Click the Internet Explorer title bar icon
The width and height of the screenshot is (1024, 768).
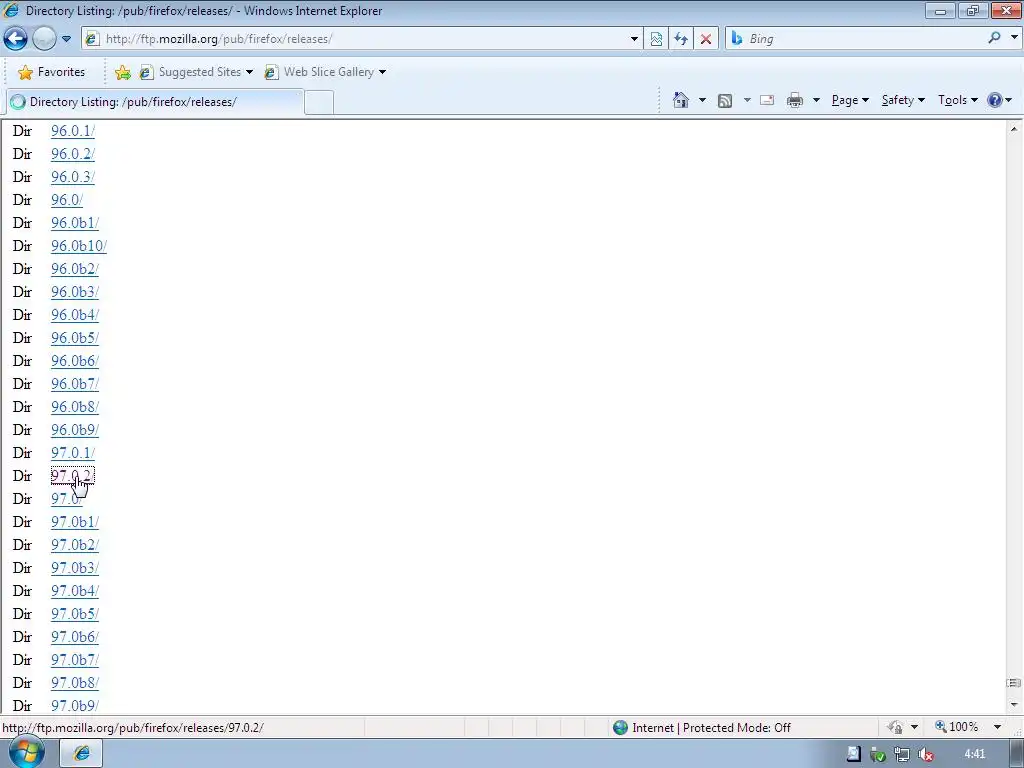click(x=11, y=10)
